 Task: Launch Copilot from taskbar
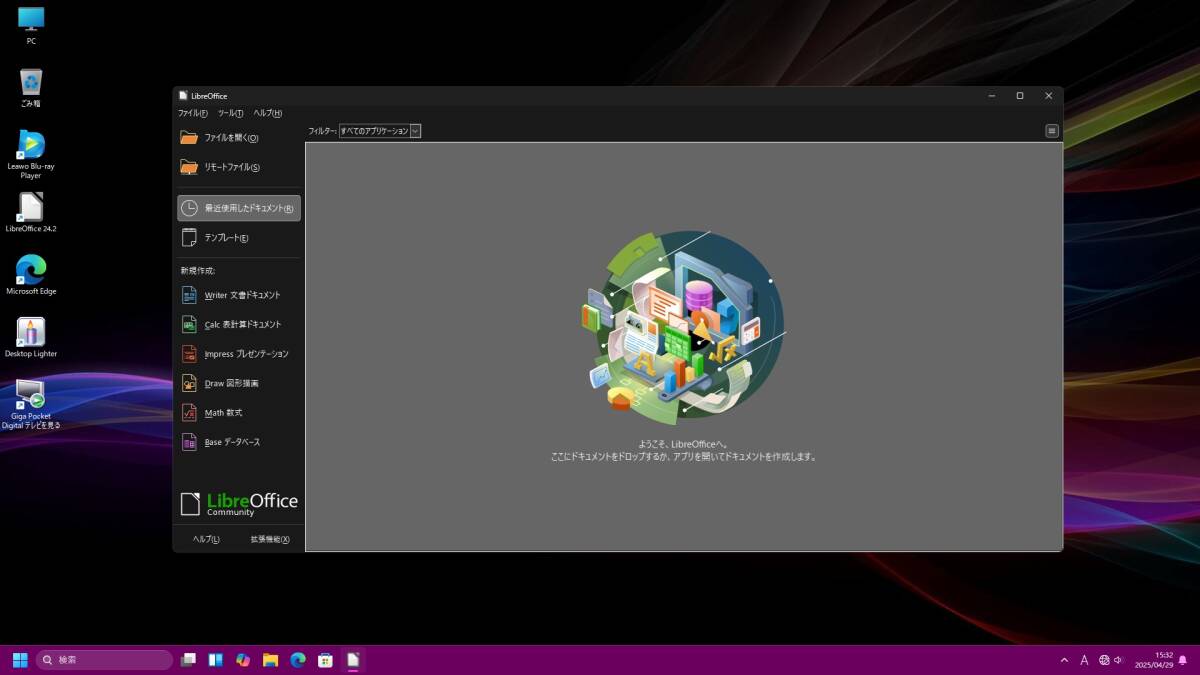[243, 660]
